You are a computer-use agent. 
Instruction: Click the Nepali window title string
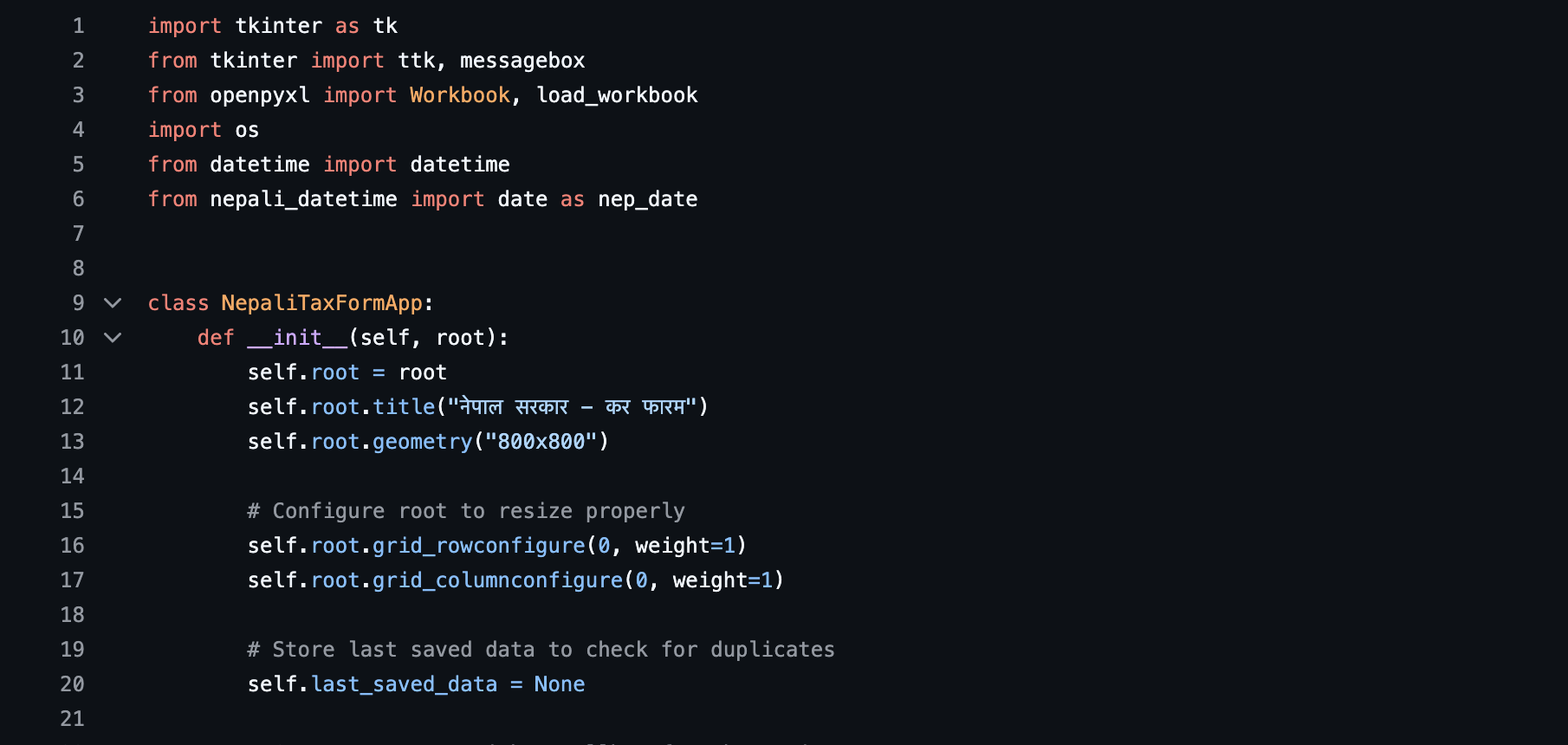pos(573,406)
